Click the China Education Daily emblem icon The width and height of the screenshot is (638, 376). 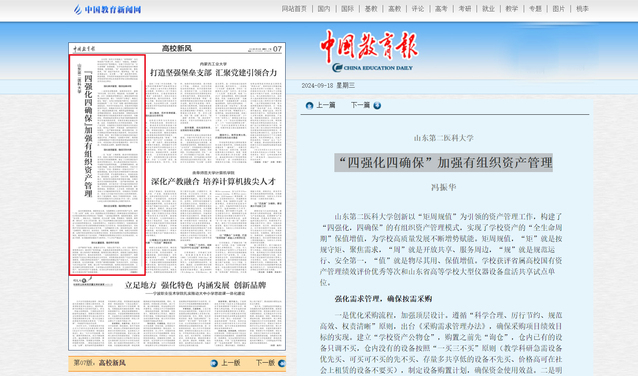[x=337, y=68]
